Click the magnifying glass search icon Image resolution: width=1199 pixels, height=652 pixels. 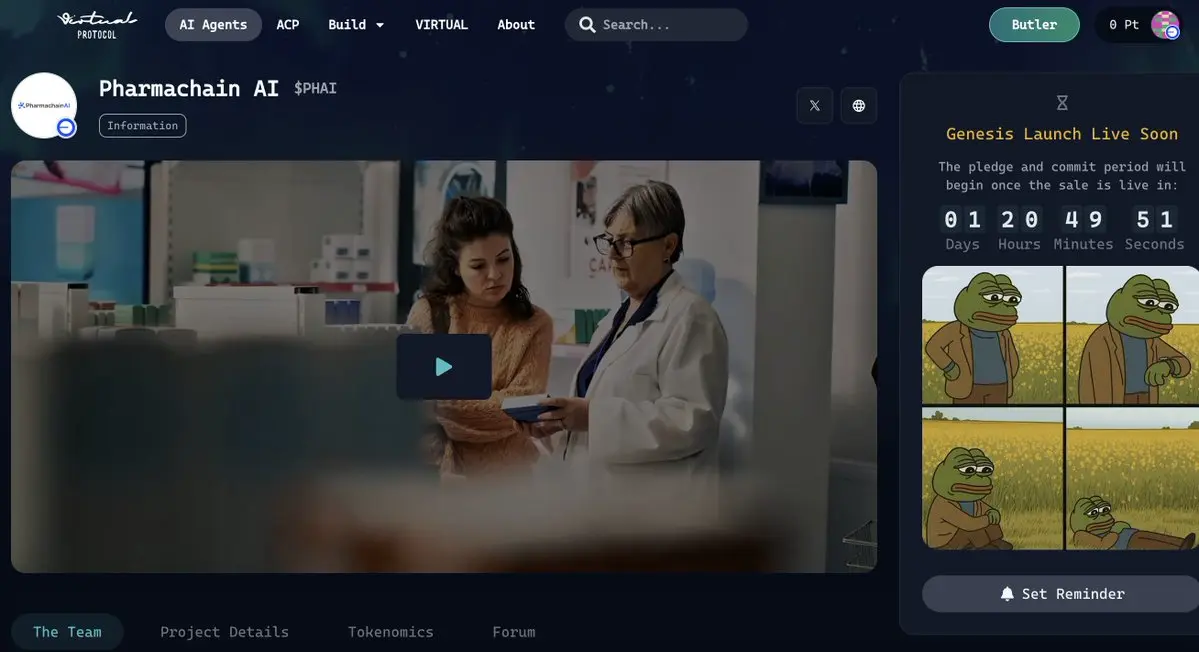[587, 25]
